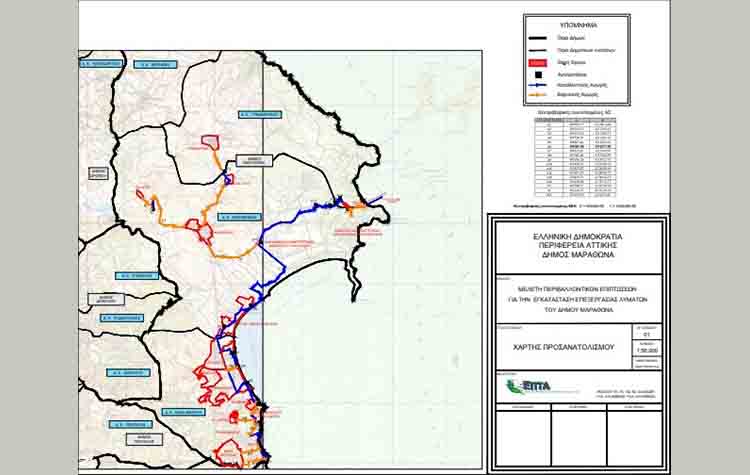Click the coordinates table below the legend

point(575,157)
